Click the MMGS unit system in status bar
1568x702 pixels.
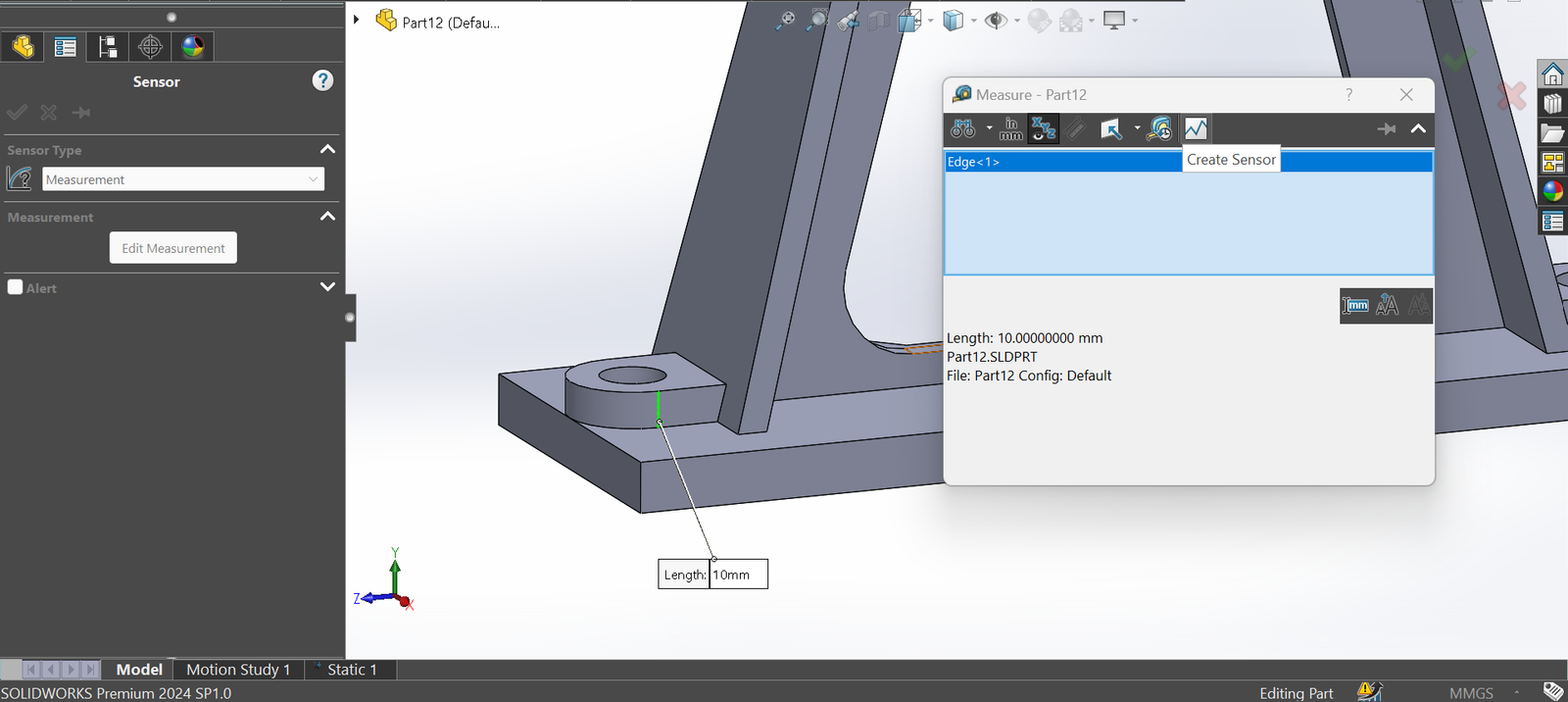[1471, 692]
